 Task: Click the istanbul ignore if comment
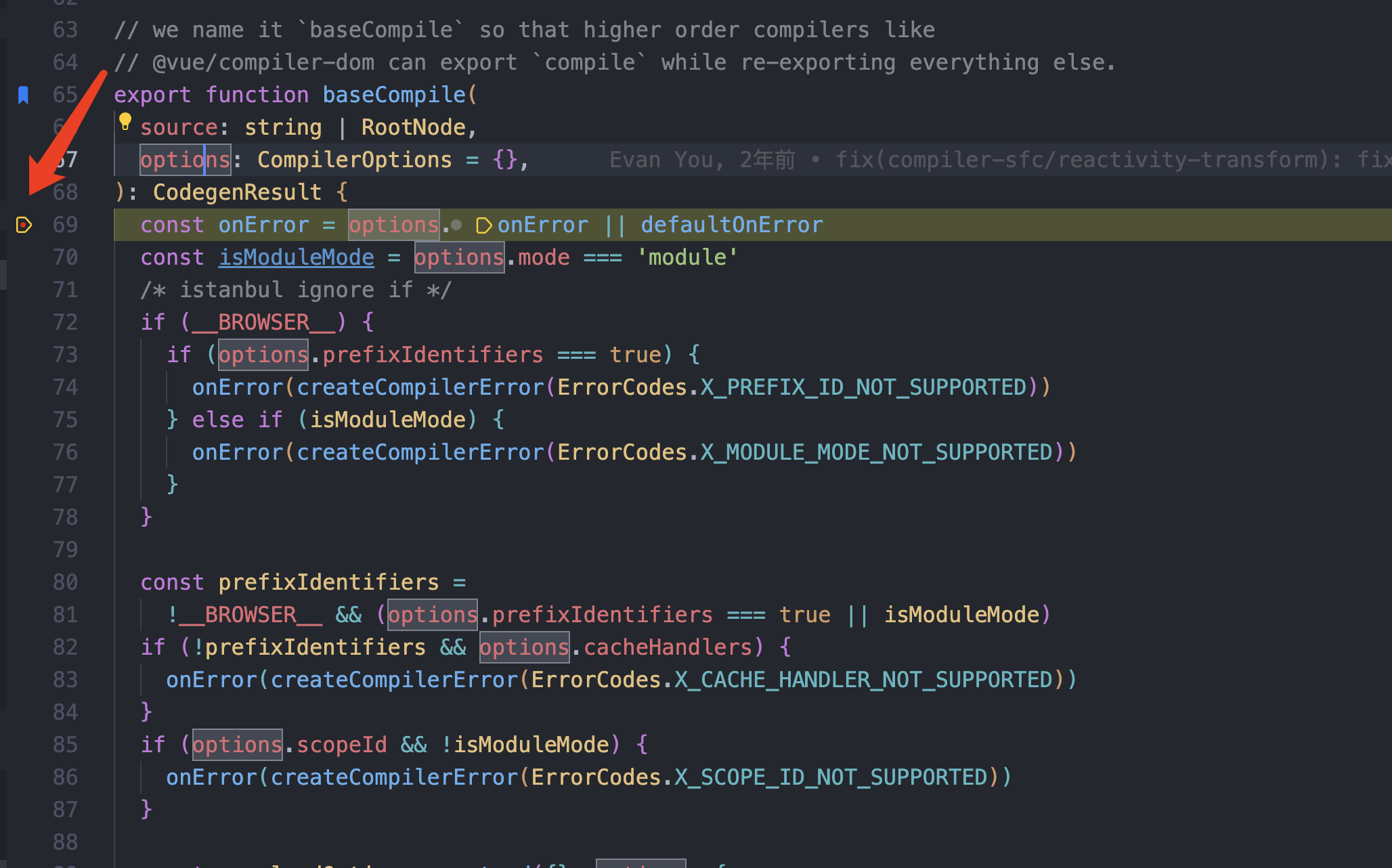296,290
